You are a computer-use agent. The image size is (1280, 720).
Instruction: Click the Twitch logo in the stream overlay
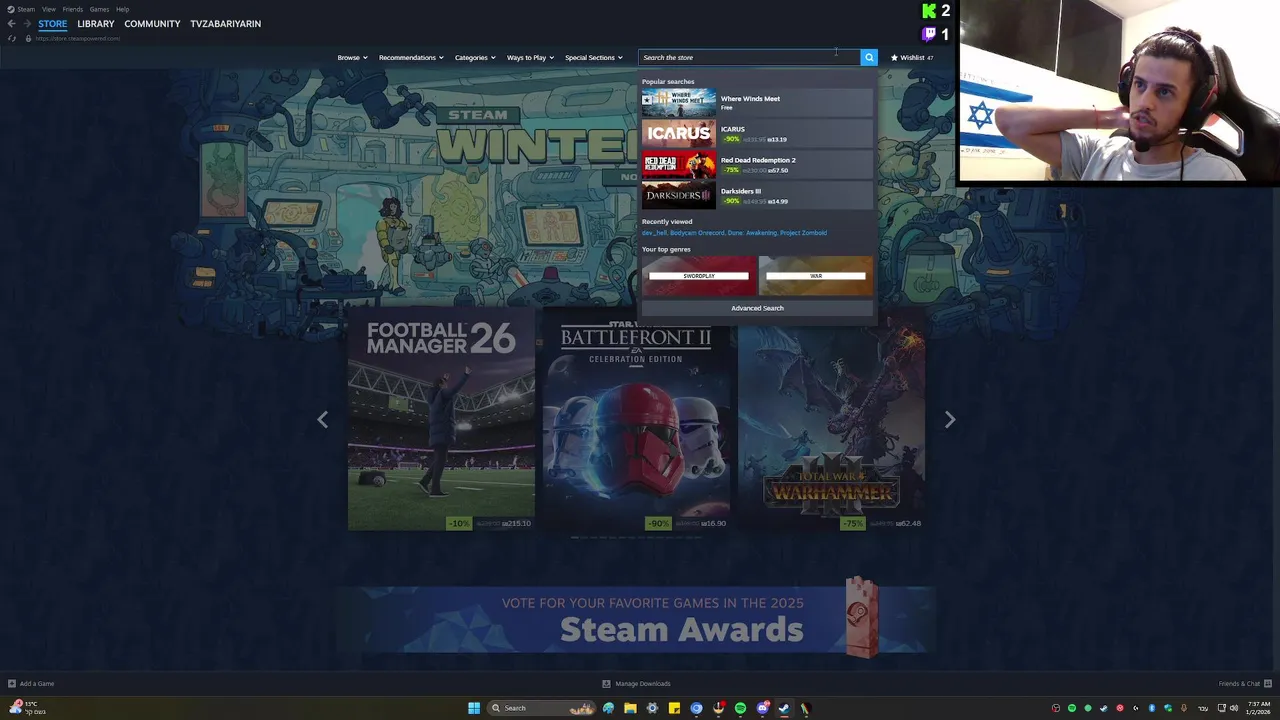tap(929, 34)
